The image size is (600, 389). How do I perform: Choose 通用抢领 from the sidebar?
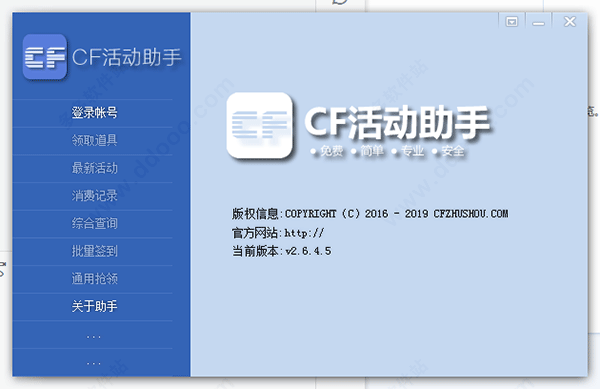(x=94, y=278)
